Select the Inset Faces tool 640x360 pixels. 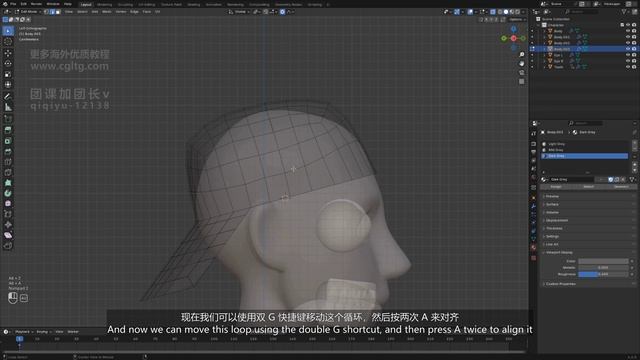8,141
